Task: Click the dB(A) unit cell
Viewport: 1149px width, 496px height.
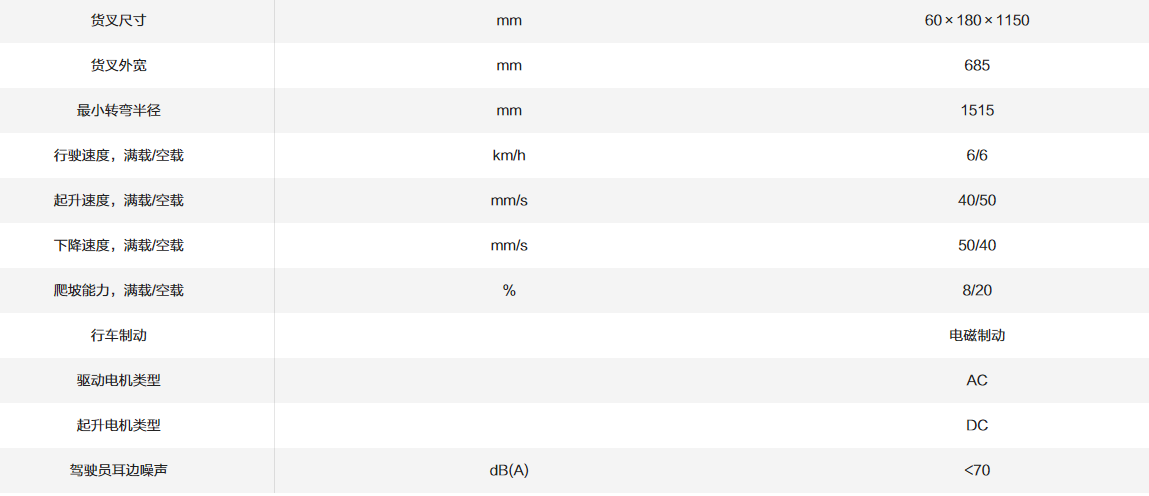Action: point(509,470)
